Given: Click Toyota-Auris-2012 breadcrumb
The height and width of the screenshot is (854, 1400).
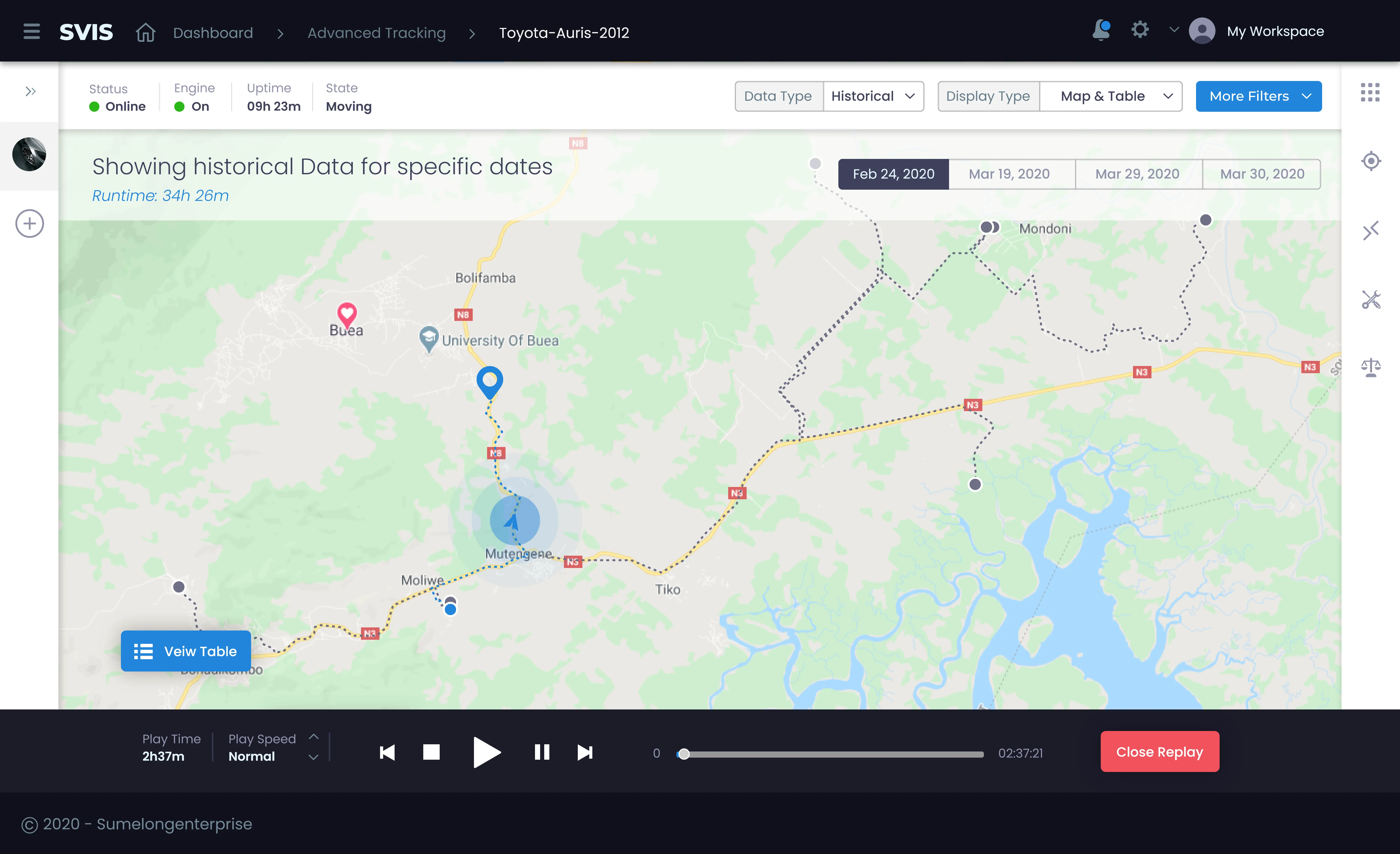Looking at the screenshot, I should coord(564,33).
